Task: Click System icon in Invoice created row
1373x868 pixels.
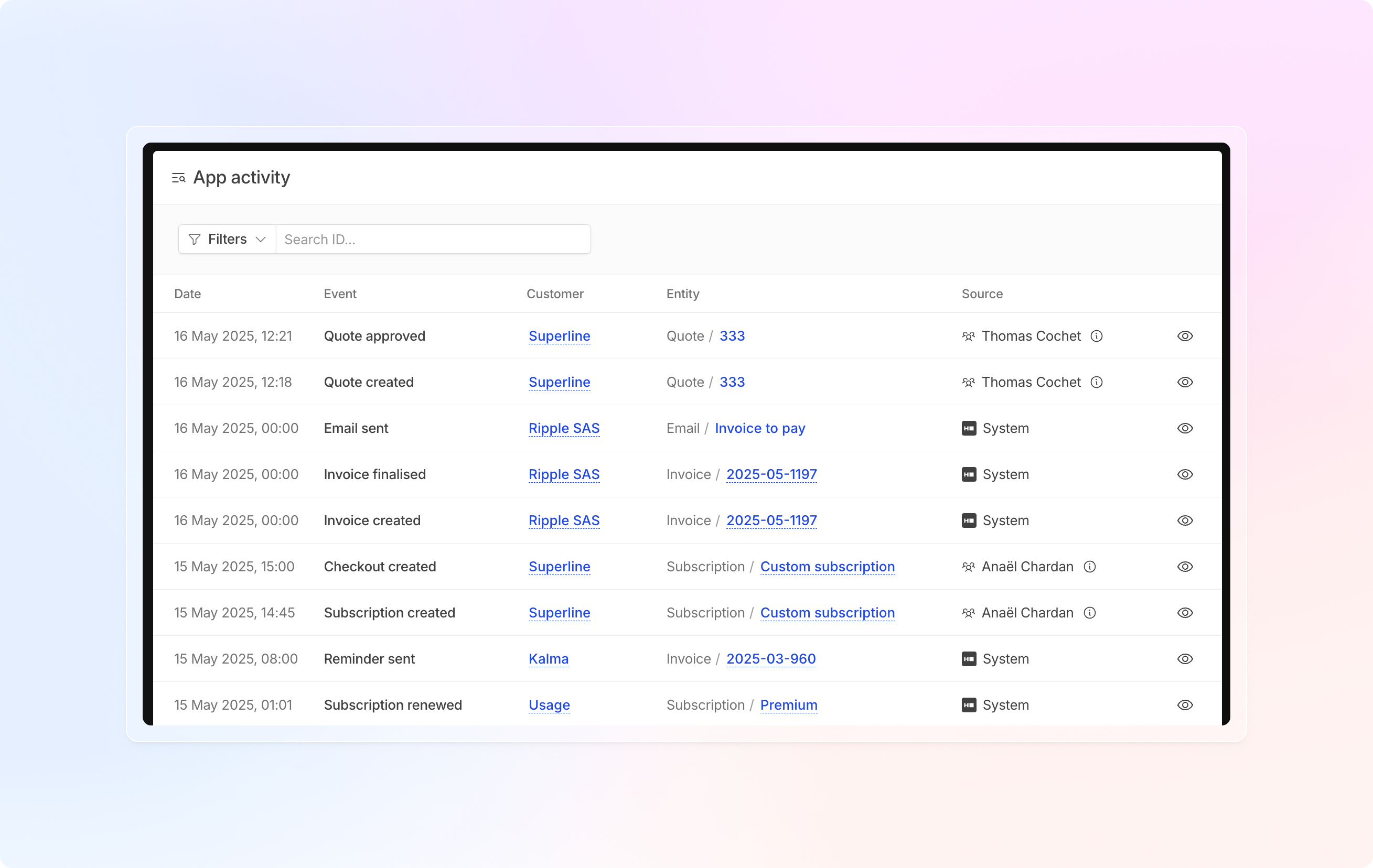Action: [x=969, y=521]
